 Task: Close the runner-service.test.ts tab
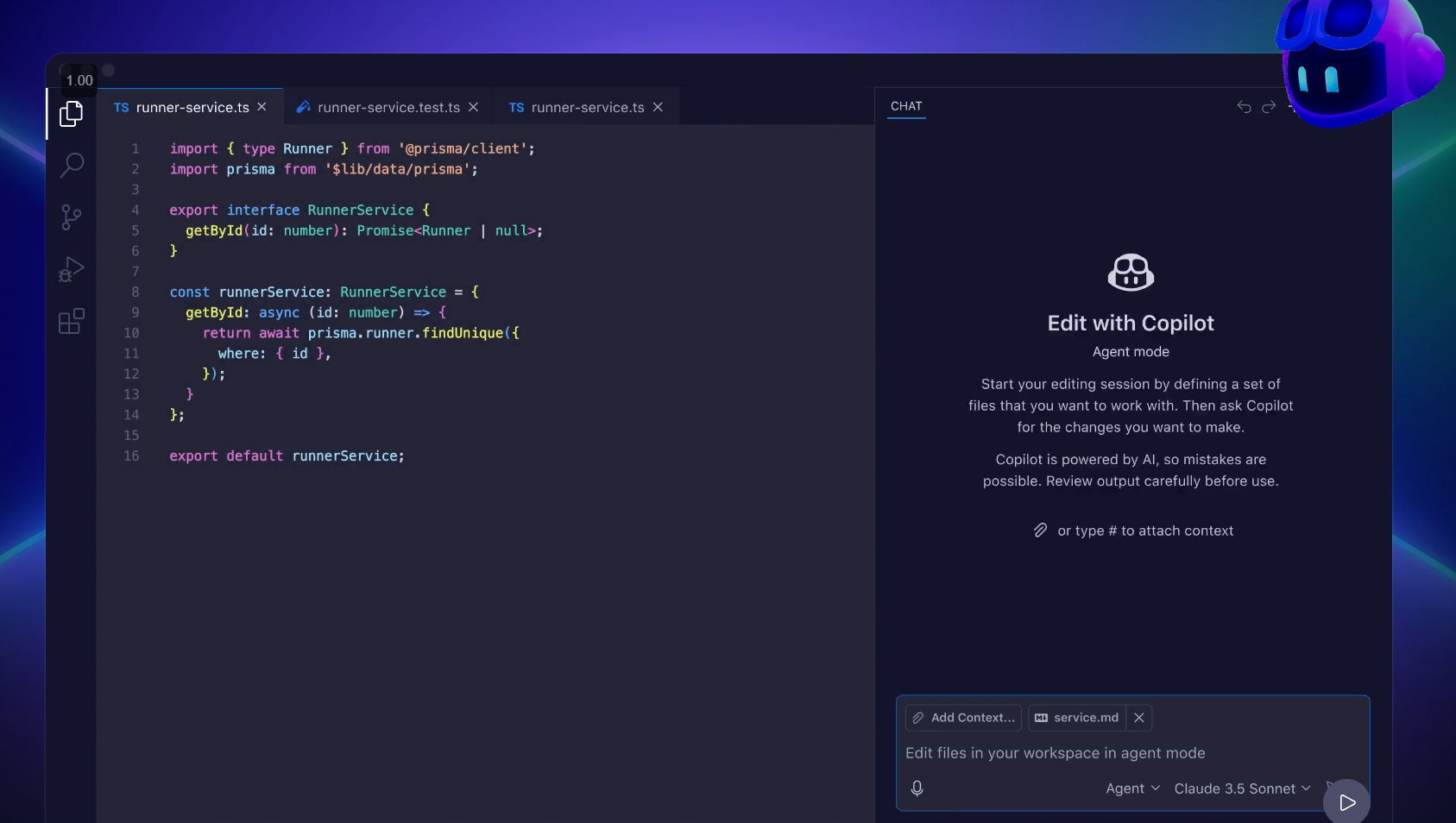click(x=473, y=107)
